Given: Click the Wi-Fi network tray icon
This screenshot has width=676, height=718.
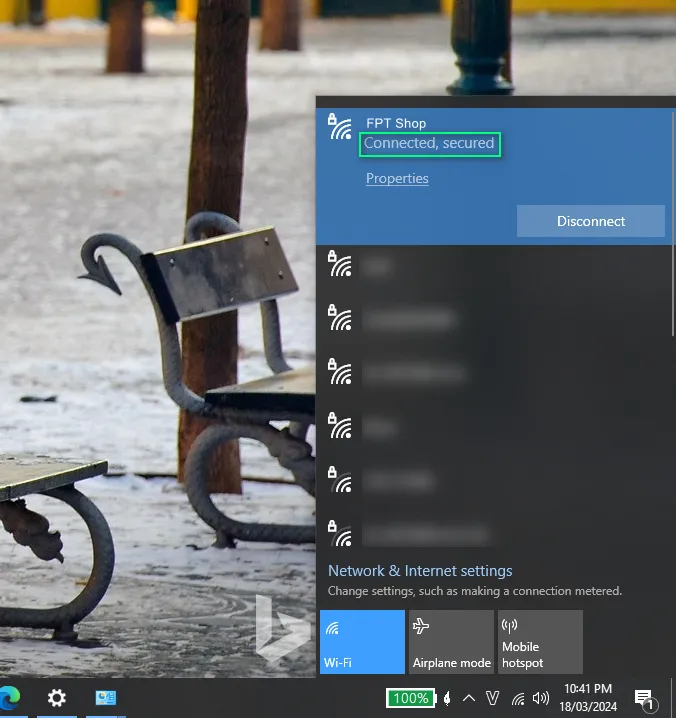Looking at the screenshot, I should click(x=518, y=698).
